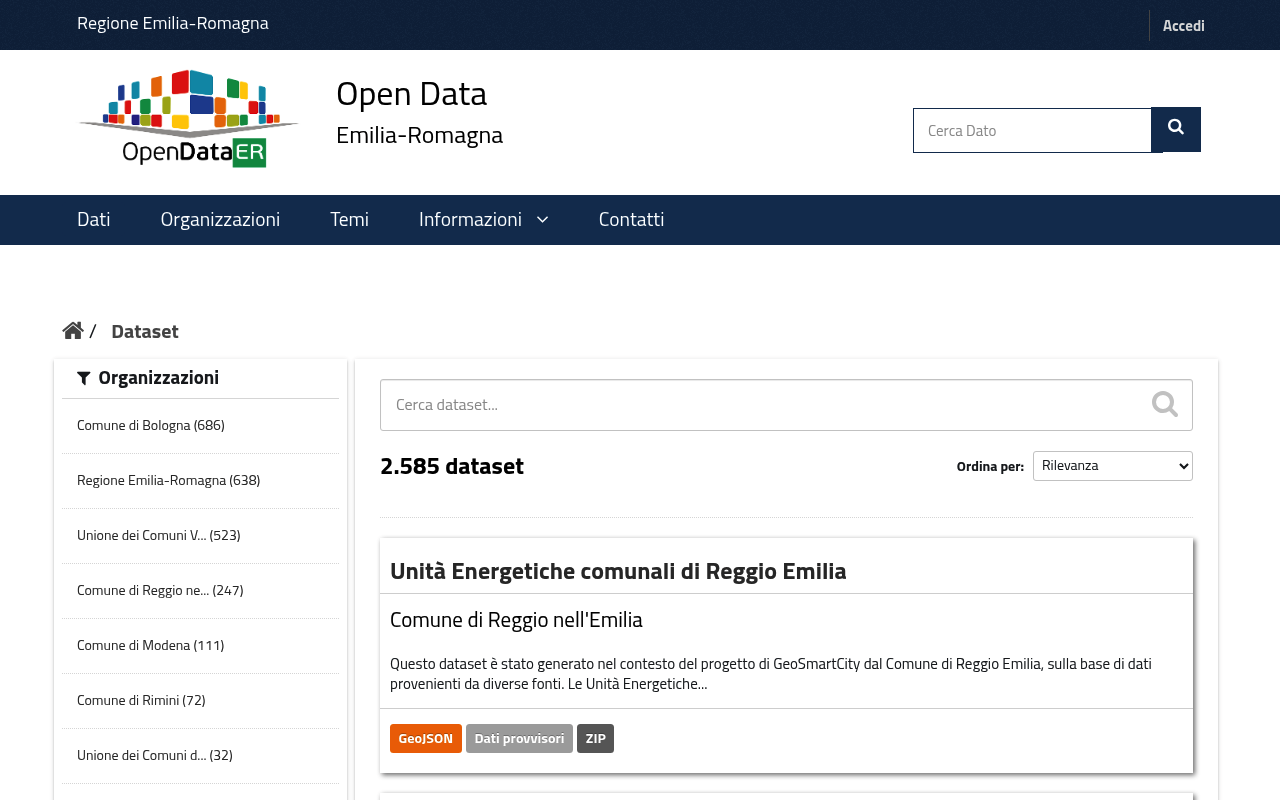Click the 2.585 dataset count heading

452,466
